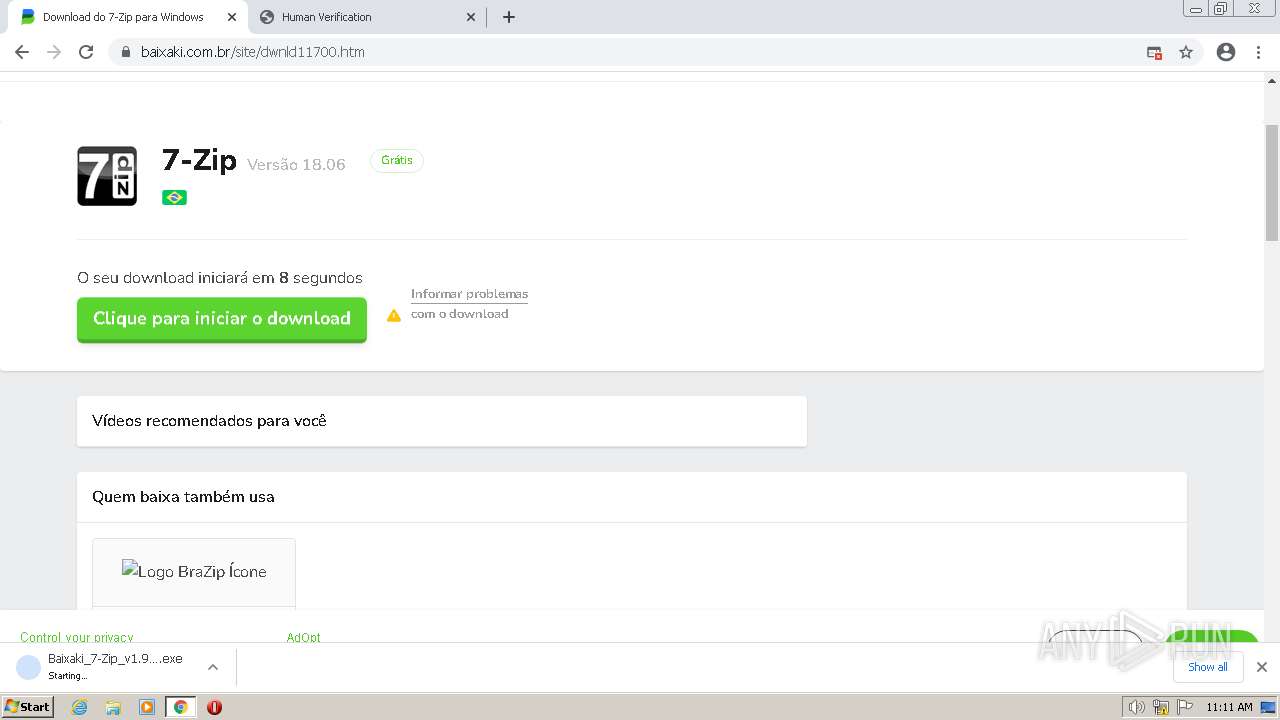Click Show all downloads button
This screenshot has width=1280, height=720.
pos(1208,667)
